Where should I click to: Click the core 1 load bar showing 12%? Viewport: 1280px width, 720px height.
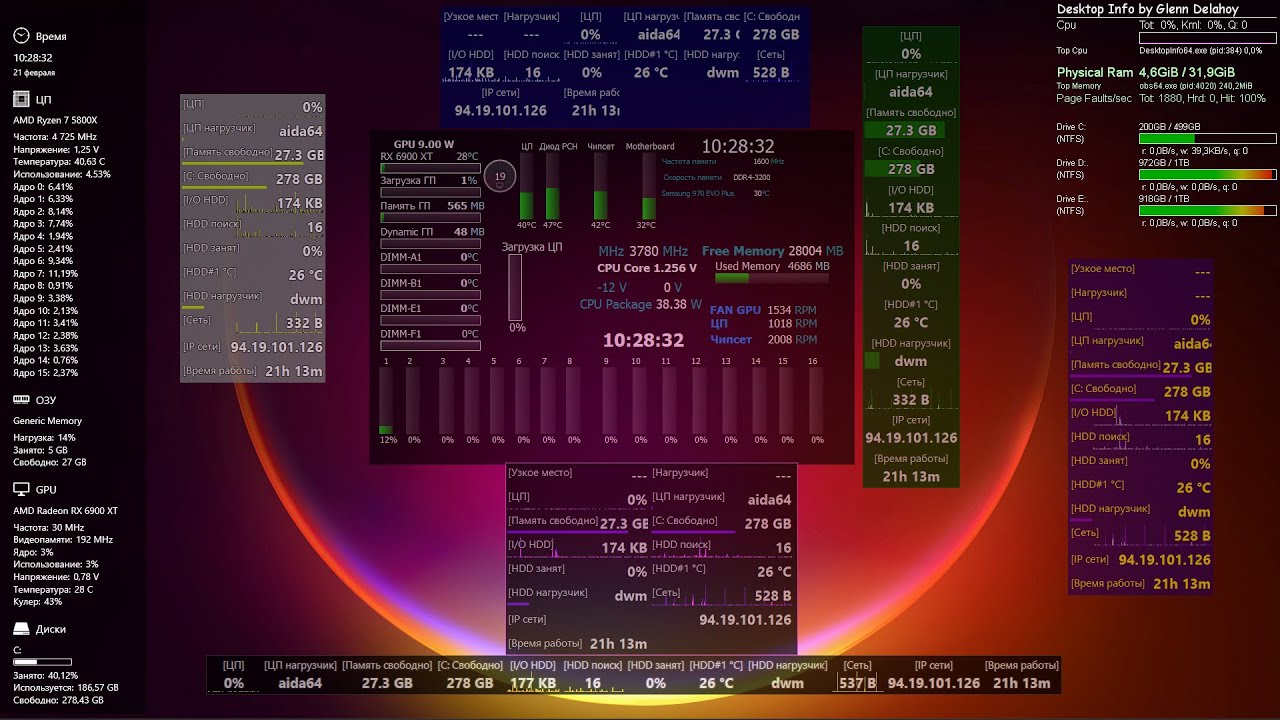pos(386,400)
